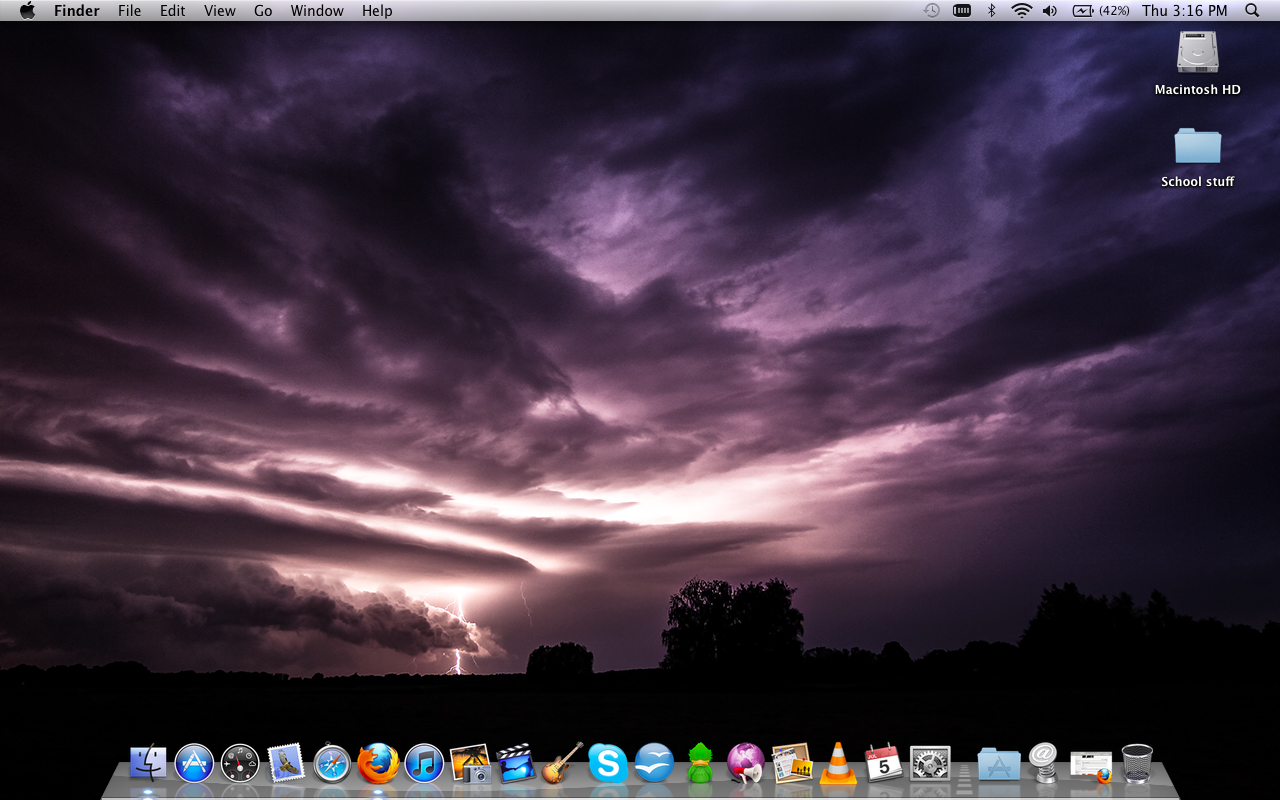Open the Bluetooth status menu
The image size is (1280, 800).
991,11
